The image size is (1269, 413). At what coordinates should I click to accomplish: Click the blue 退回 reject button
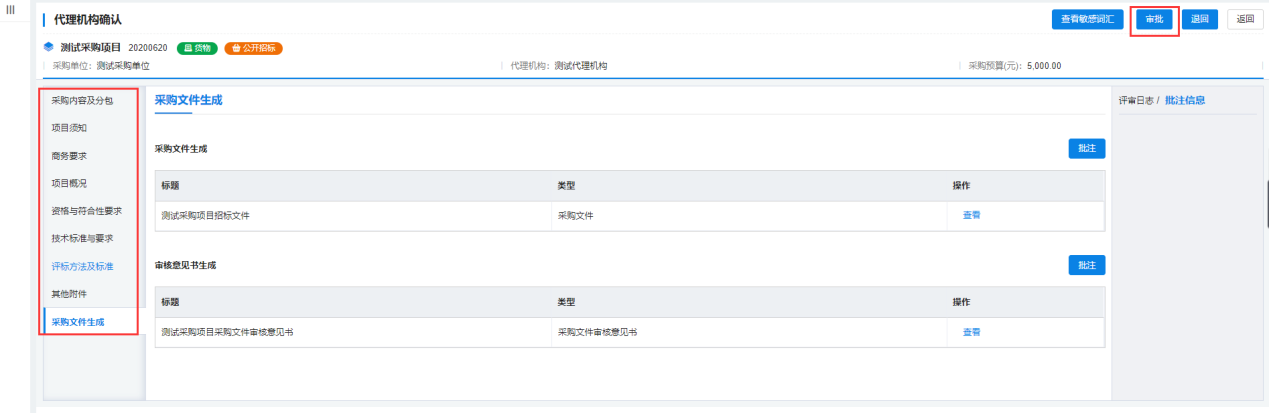click(1199, 19)
